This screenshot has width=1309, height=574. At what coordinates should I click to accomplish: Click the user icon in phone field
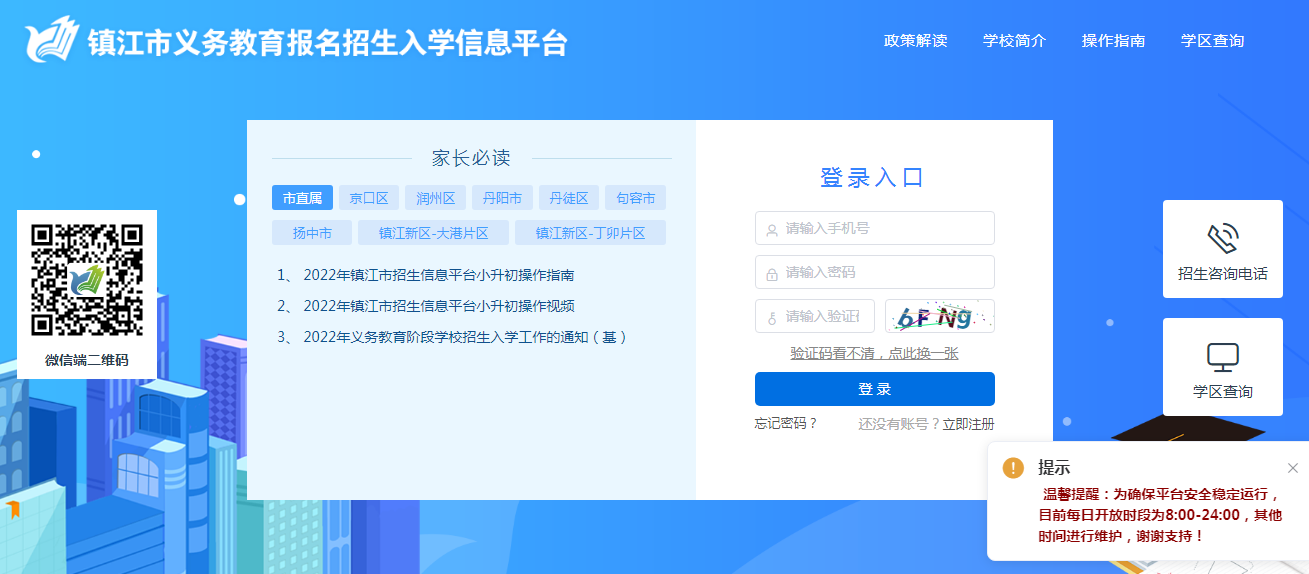click(772, 229)
